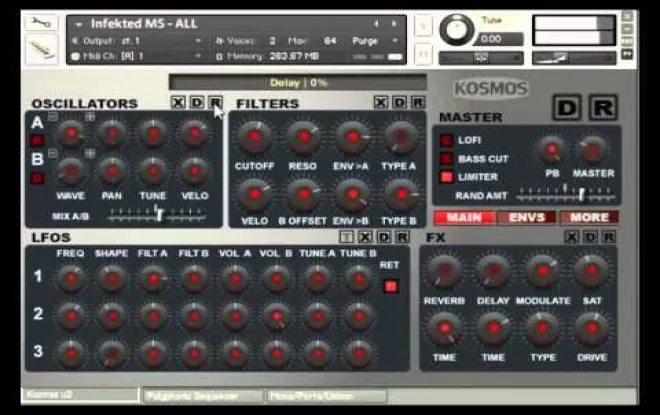Click the SAT knob in FX

click(592, 270)
